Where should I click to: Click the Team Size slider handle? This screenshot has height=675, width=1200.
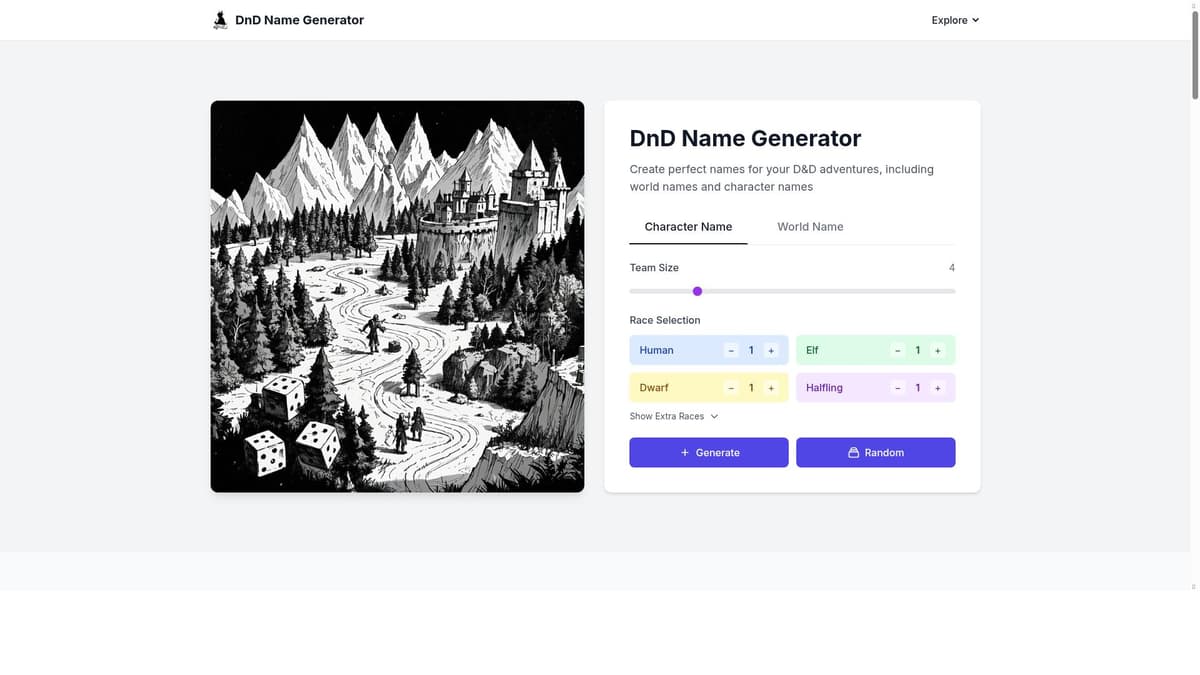point(697,291)
